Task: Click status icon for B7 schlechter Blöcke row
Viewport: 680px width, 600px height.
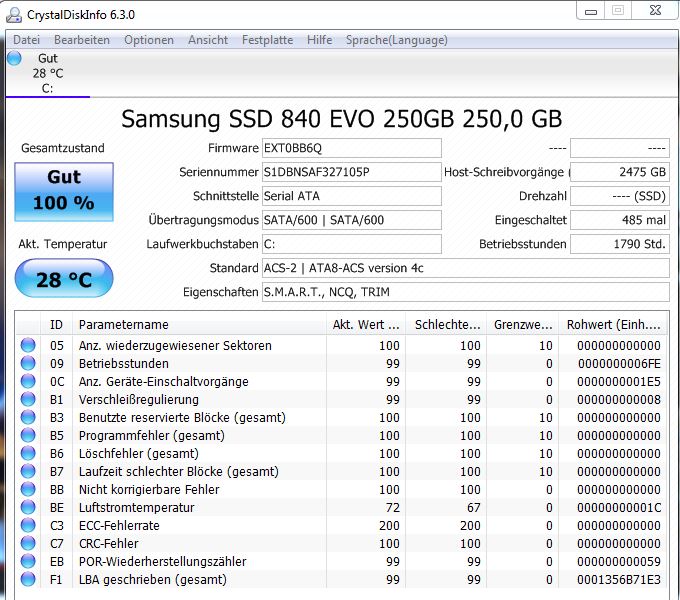Action: tap(28, 471)
